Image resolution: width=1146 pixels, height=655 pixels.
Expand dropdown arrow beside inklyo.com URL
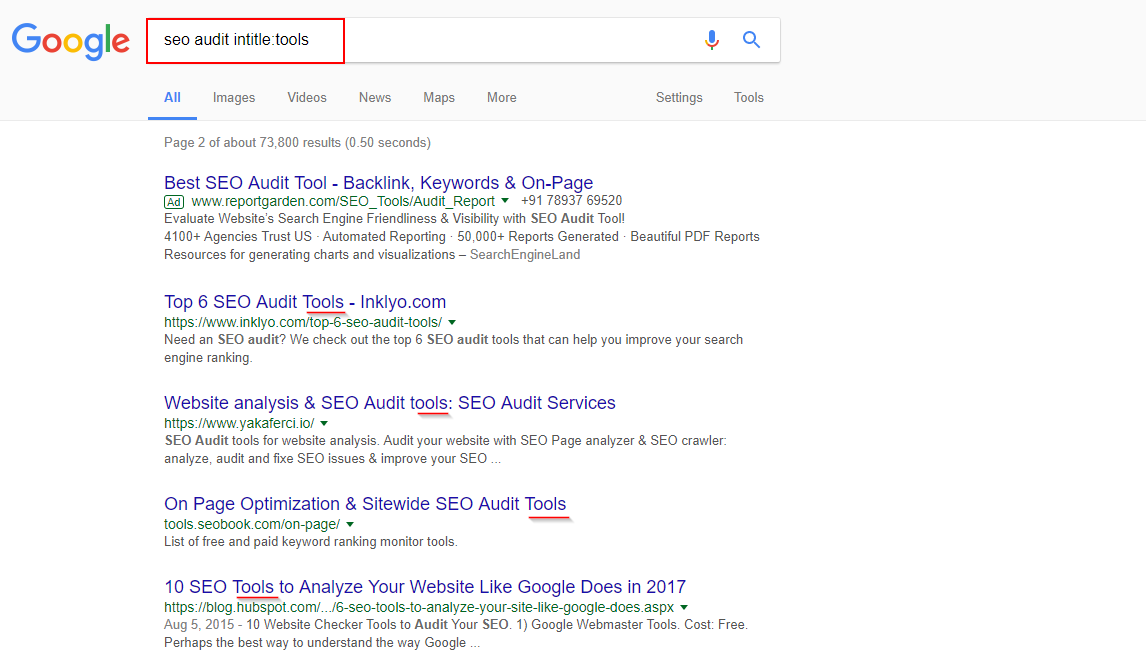point(452,322)
